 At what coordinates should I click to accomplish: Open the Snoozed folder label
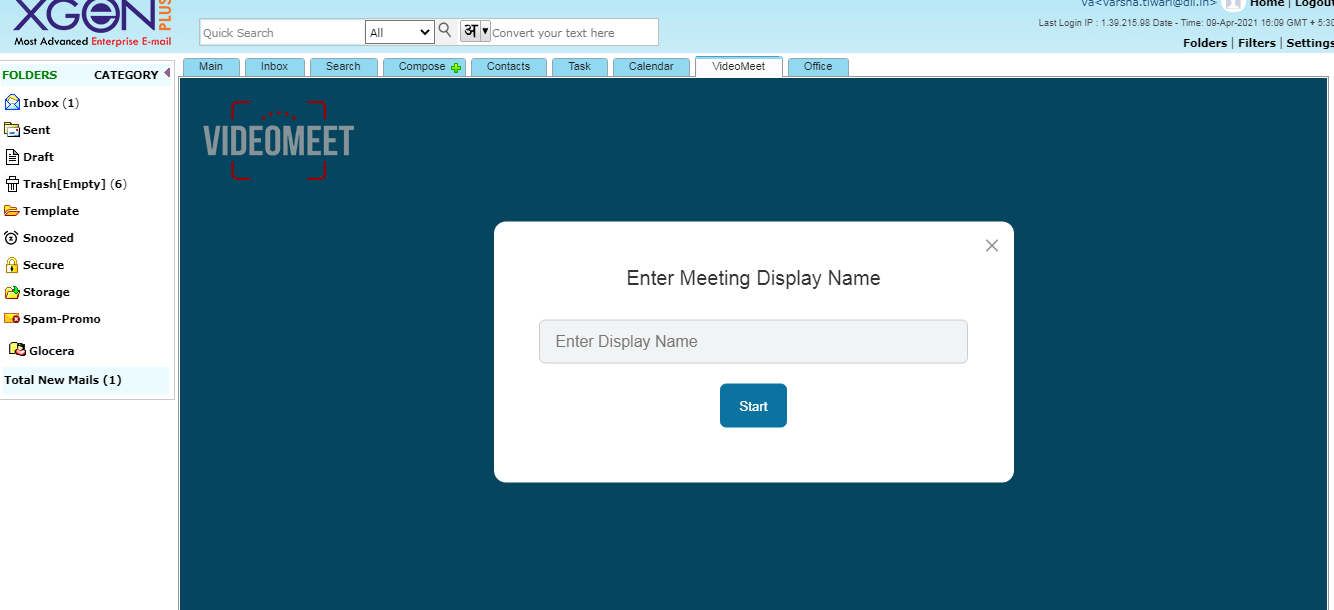(49, 238)
